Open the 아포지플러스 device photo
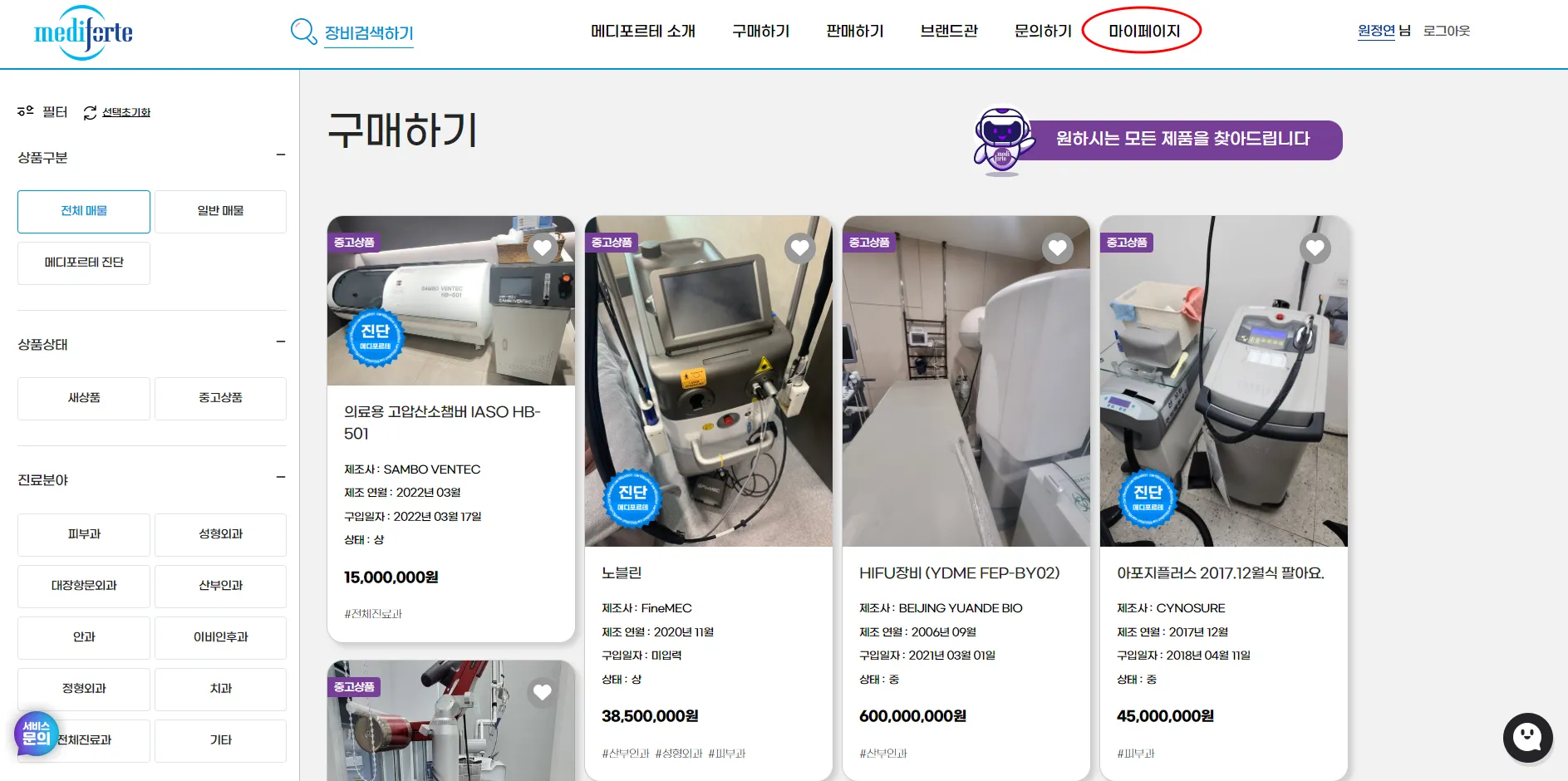 pos(1224,381)
